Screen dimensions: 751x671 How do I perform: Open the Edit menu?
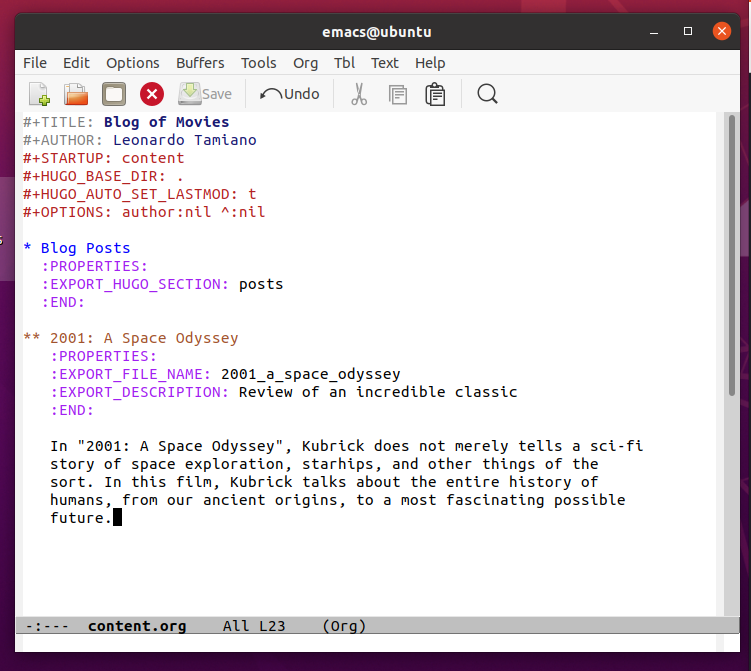click(x=76, y=63)
